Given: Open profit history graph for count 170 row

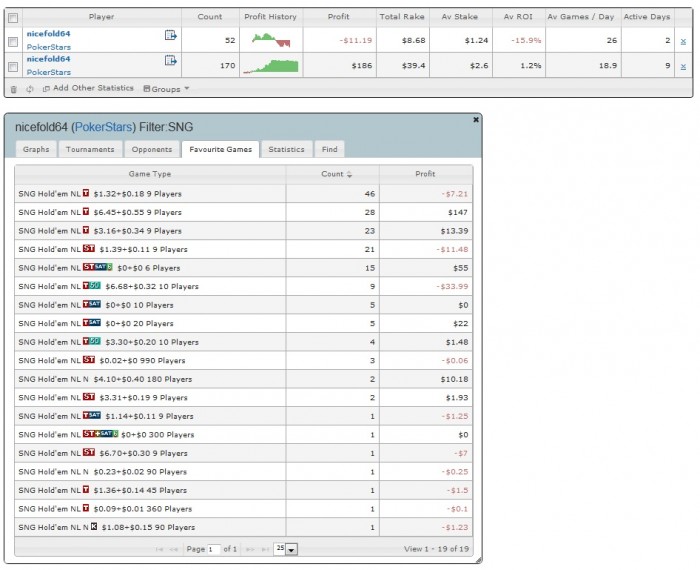Looking at the screenshot, I should (271, 66).
